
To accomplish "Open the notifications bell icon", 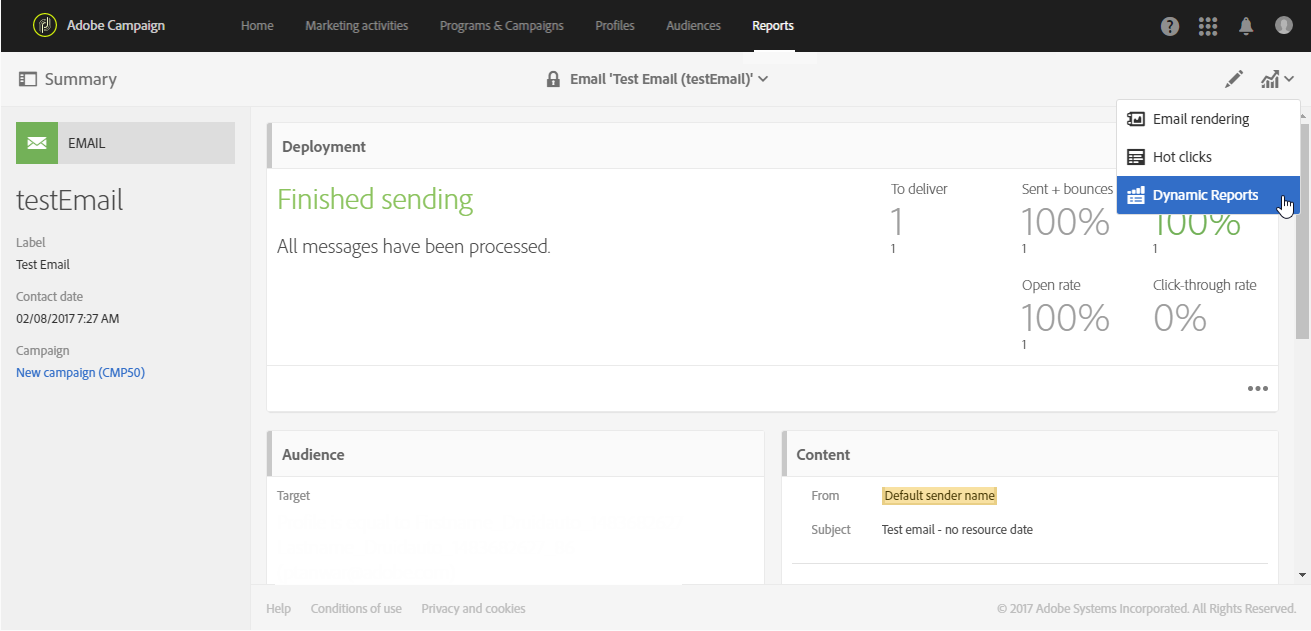I will click(1246, 27).
